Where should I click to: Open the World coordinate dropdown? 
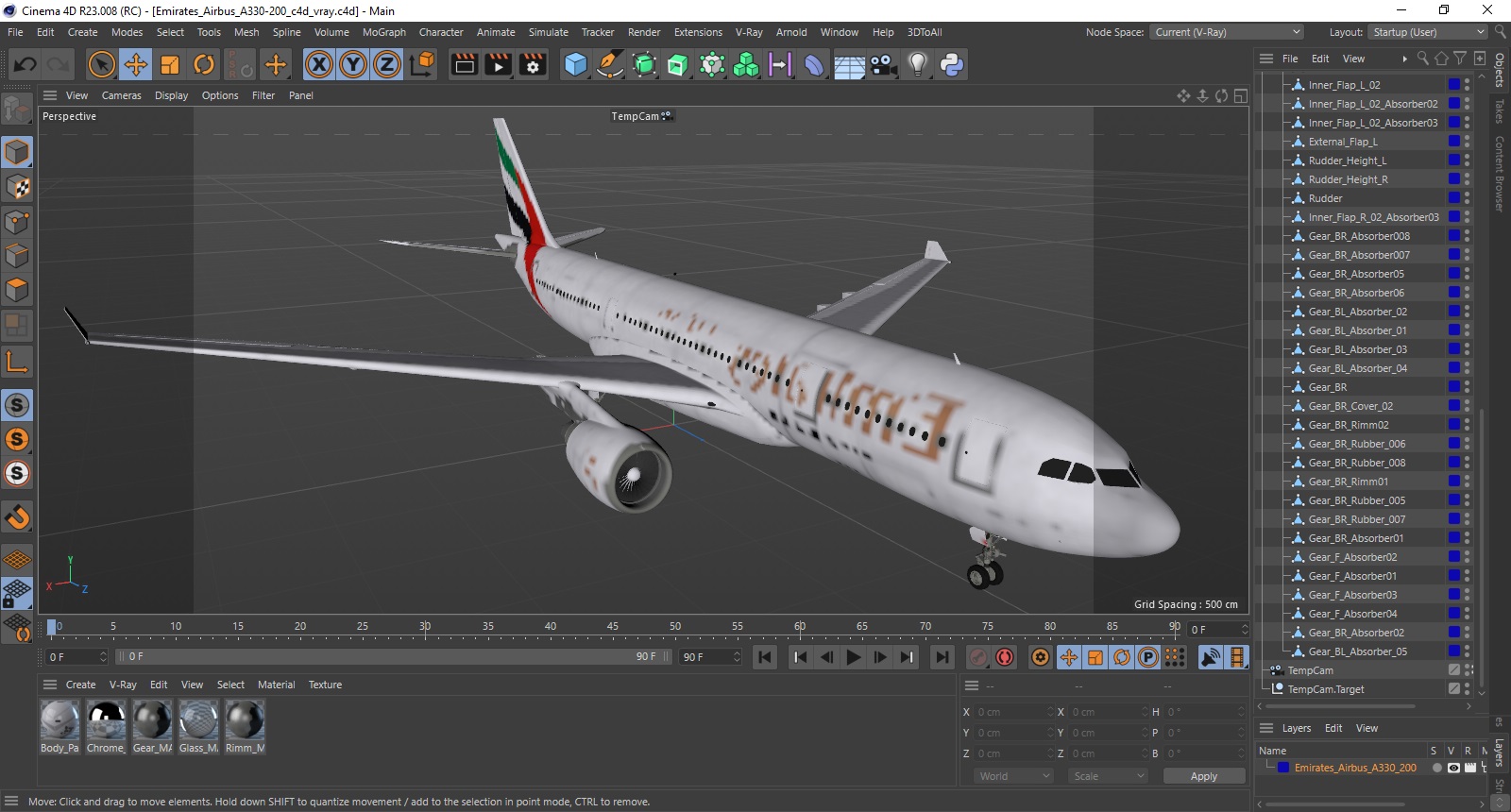pos(1013,776)
